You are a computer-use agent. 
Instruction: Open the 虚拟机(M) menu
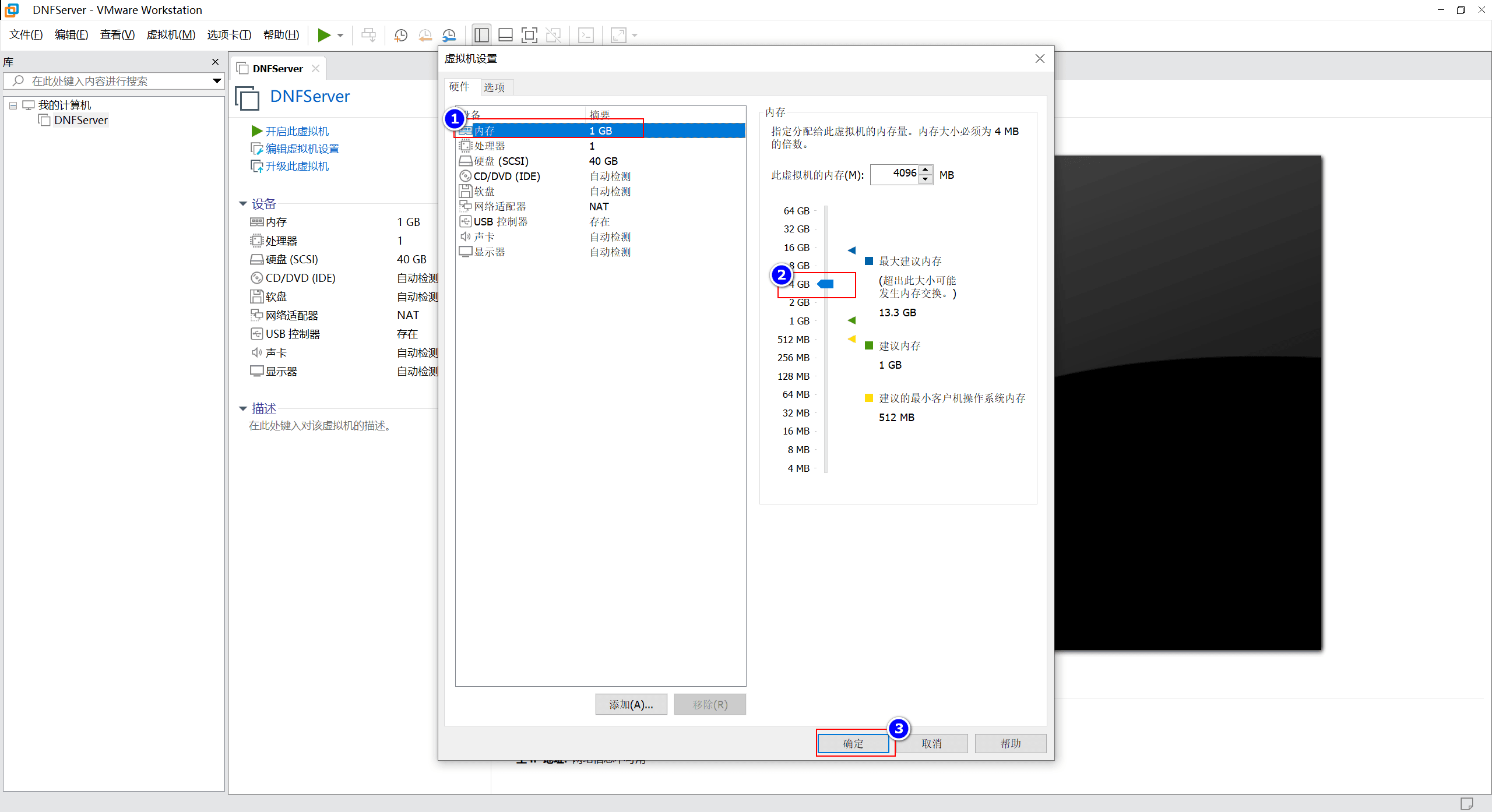pyautogui.click(x=171, y=35)
